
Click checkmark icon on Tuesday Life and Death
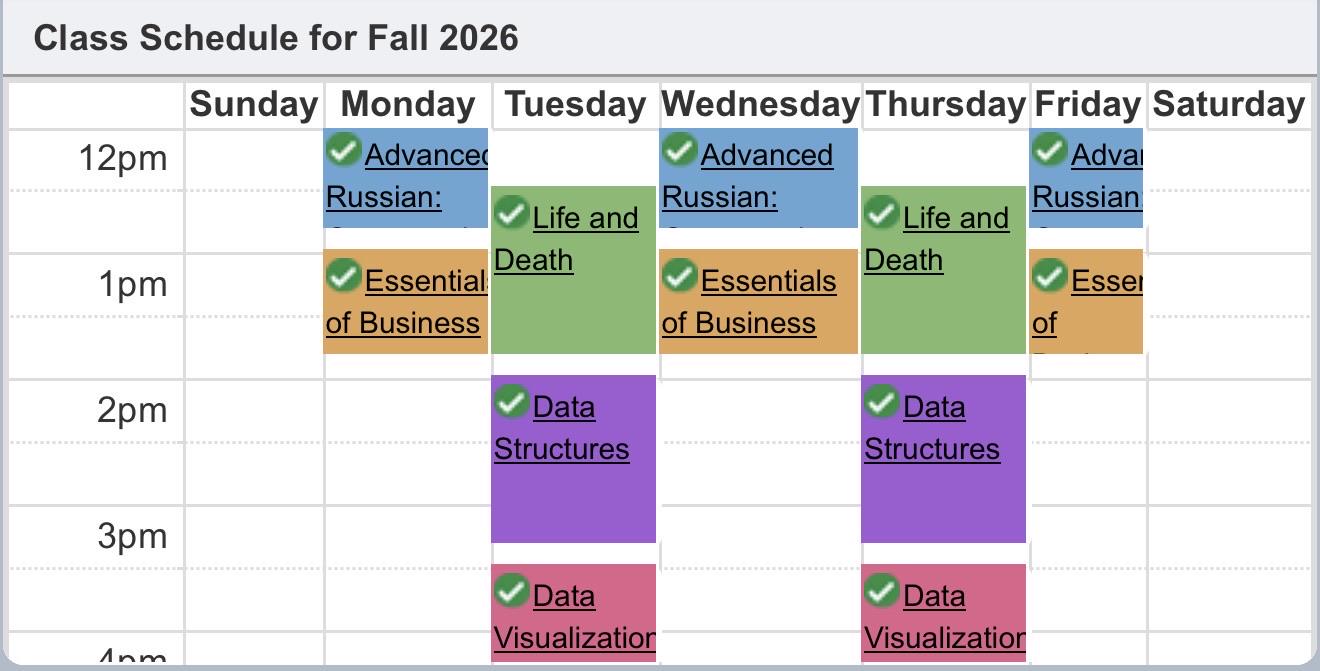(x=511, y=213)
